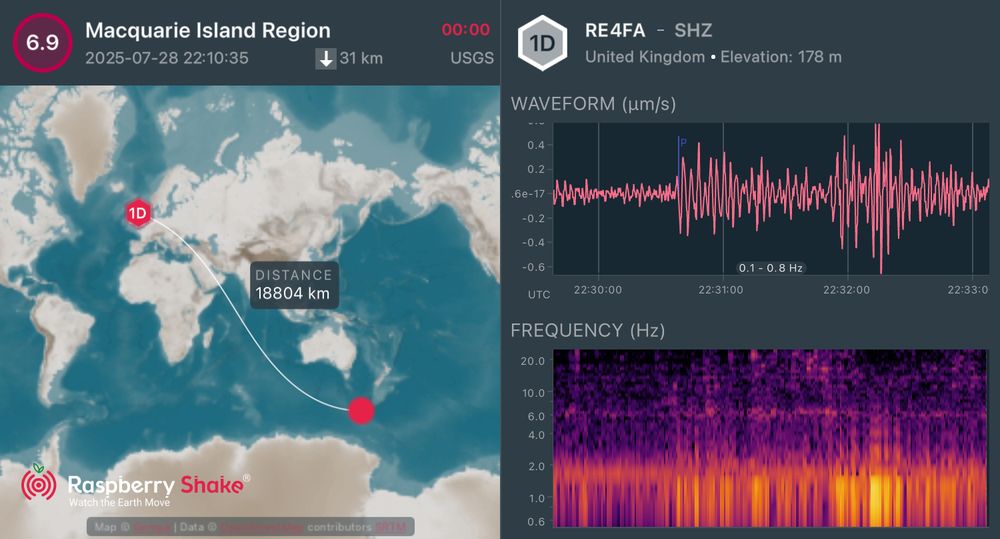Click the 1D station hexagon on the map
The height and width of the screenshot is (539, 1000).
tap(138, 213)
